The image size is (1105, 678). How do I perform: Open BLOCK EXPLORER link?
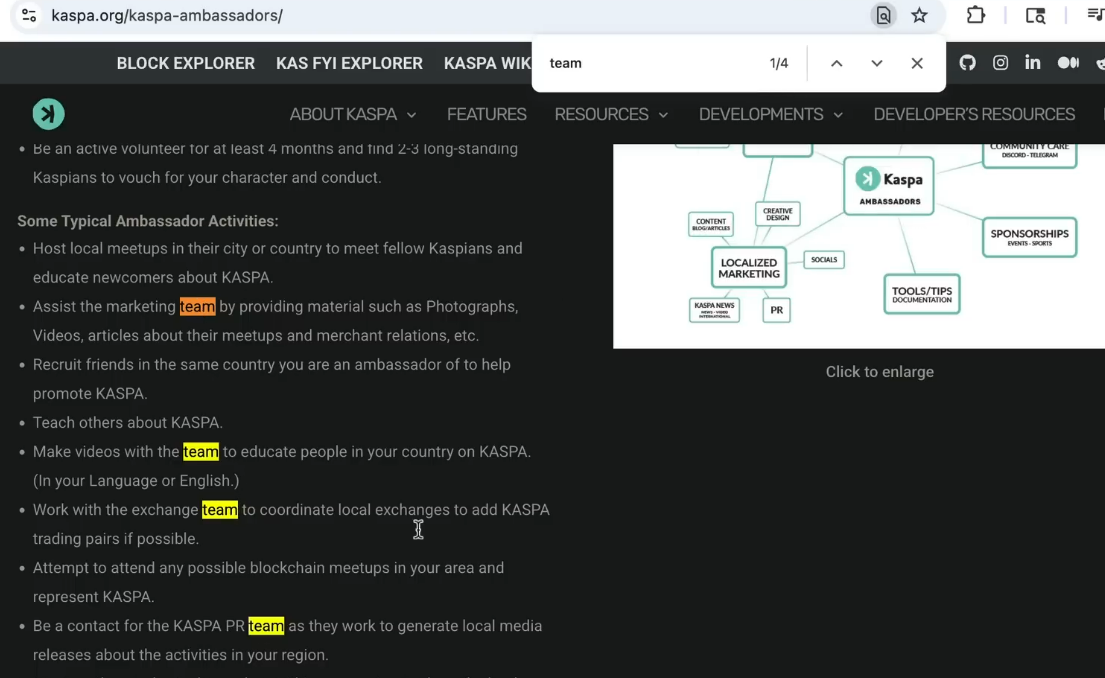[185, 63]
